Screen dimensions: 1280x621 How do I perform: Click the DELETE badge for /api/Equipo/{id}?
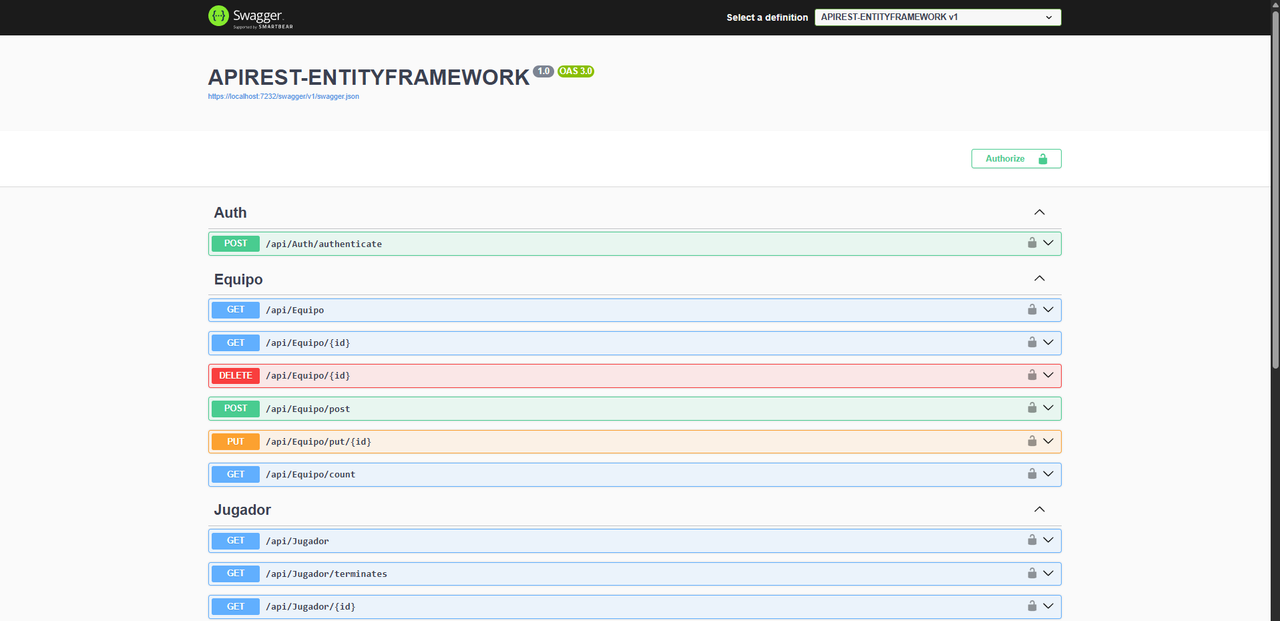[x=236, y=375]
